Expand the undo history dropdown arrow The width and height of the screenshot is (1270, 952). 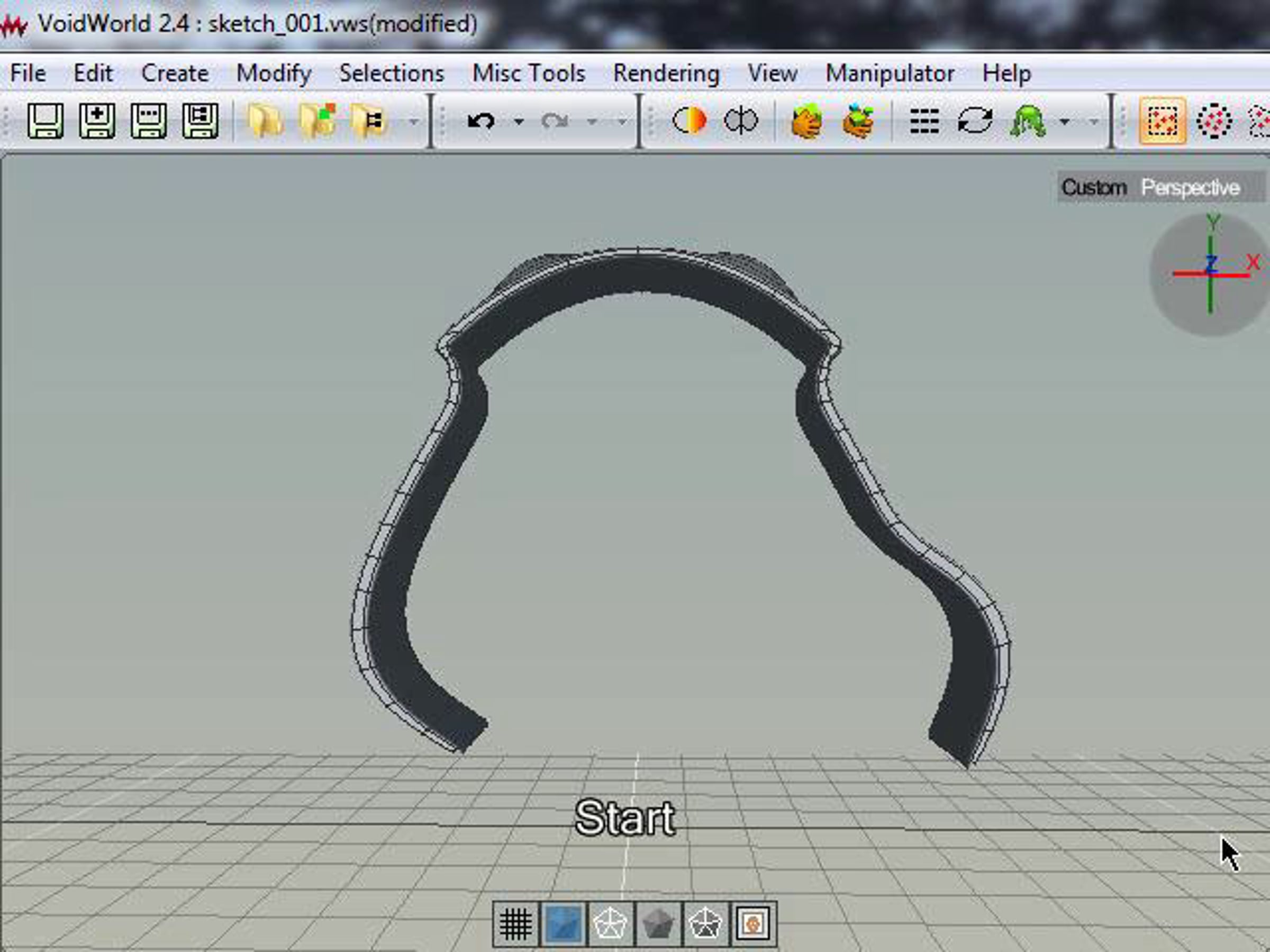click(x=519, y=122)
